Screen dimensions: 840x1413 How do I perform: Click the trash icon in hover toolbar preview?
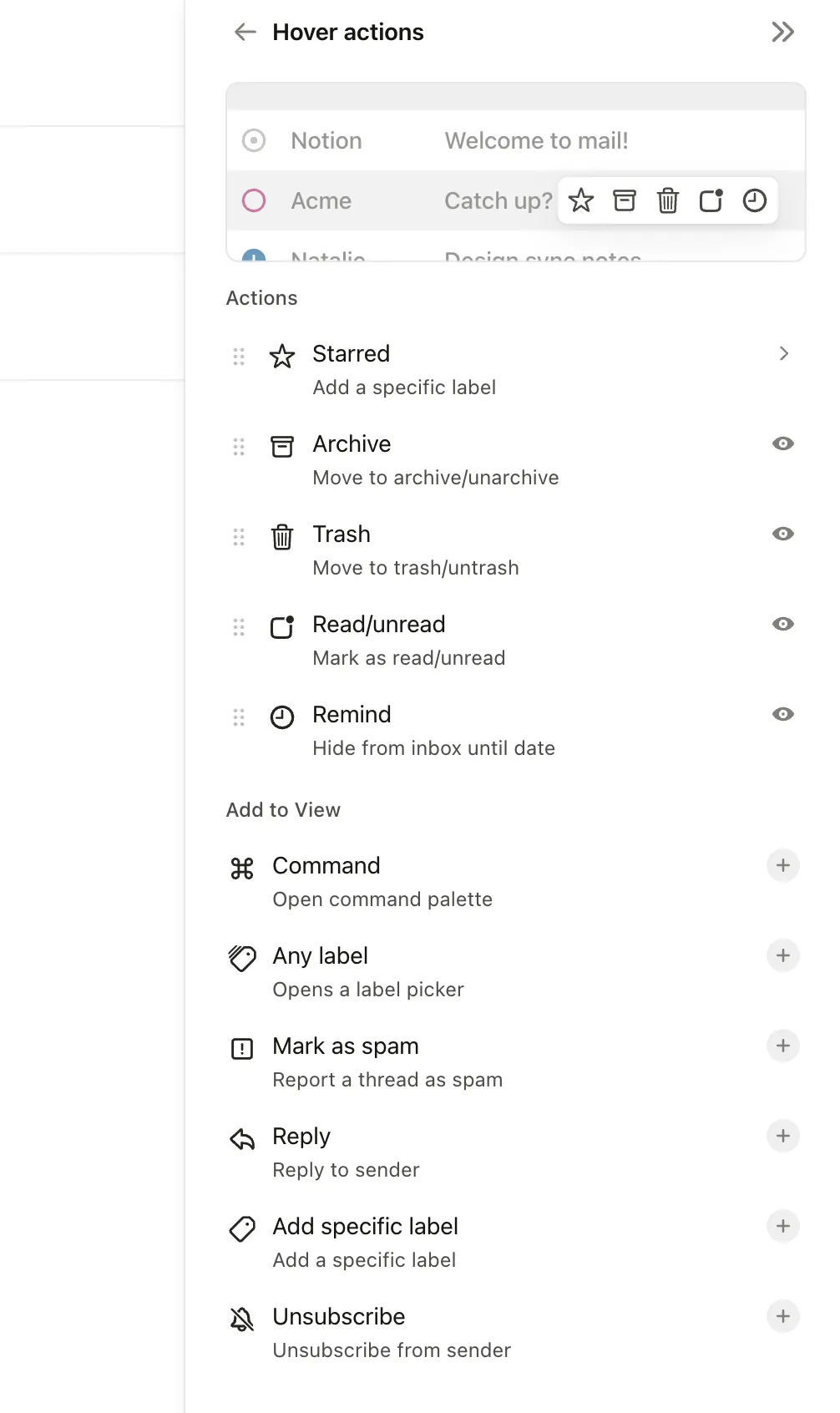[668, 200]
